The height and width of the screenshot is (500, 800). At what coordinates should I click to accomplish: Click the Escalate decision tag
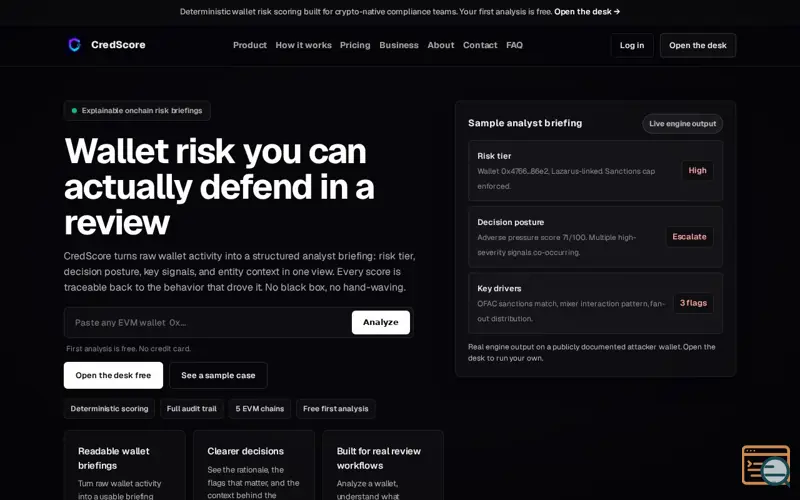[x=689, y=237]
